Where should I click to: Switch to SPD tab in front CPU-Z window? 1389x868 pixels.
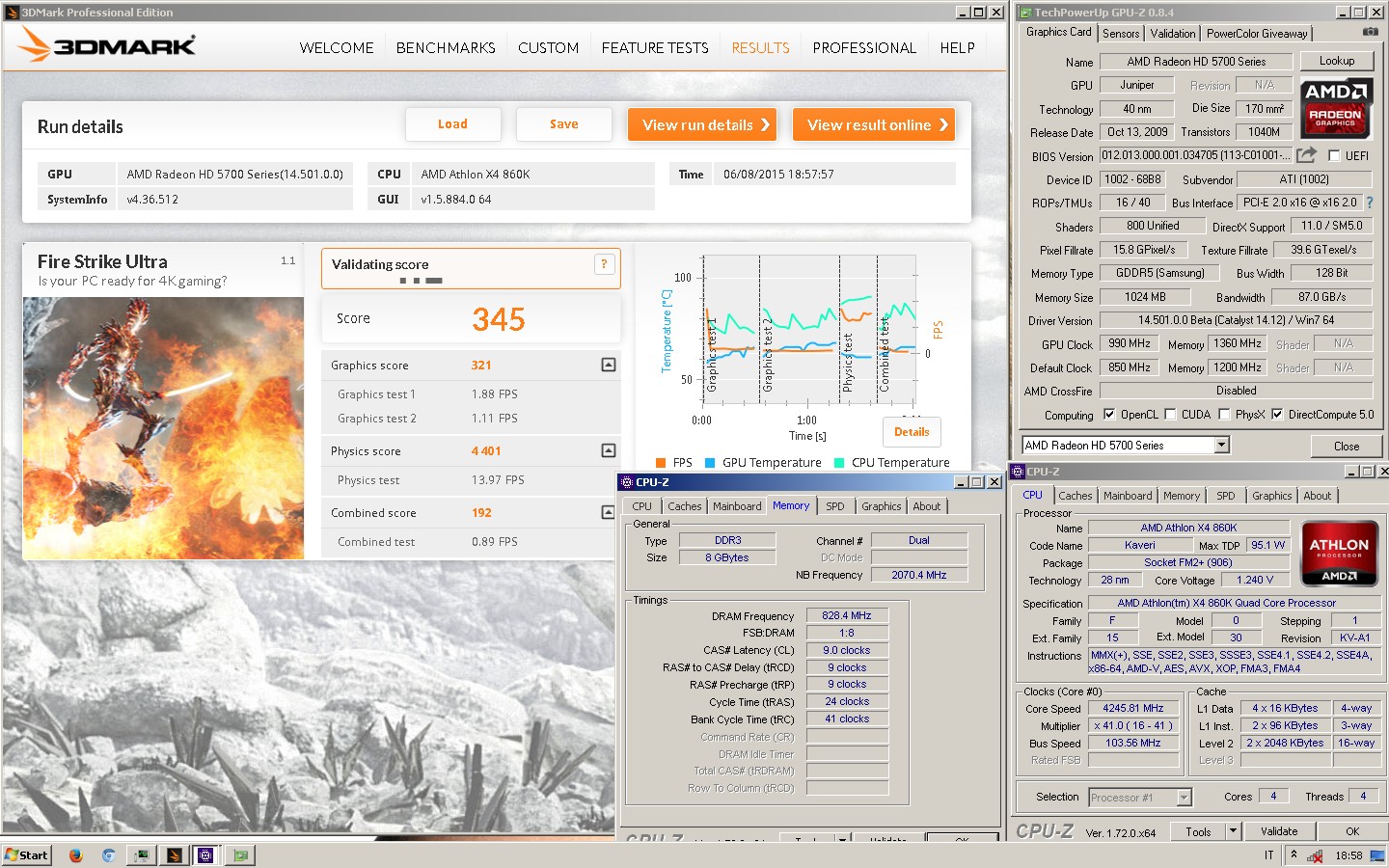pyautogui.click(x=835, y=506)
